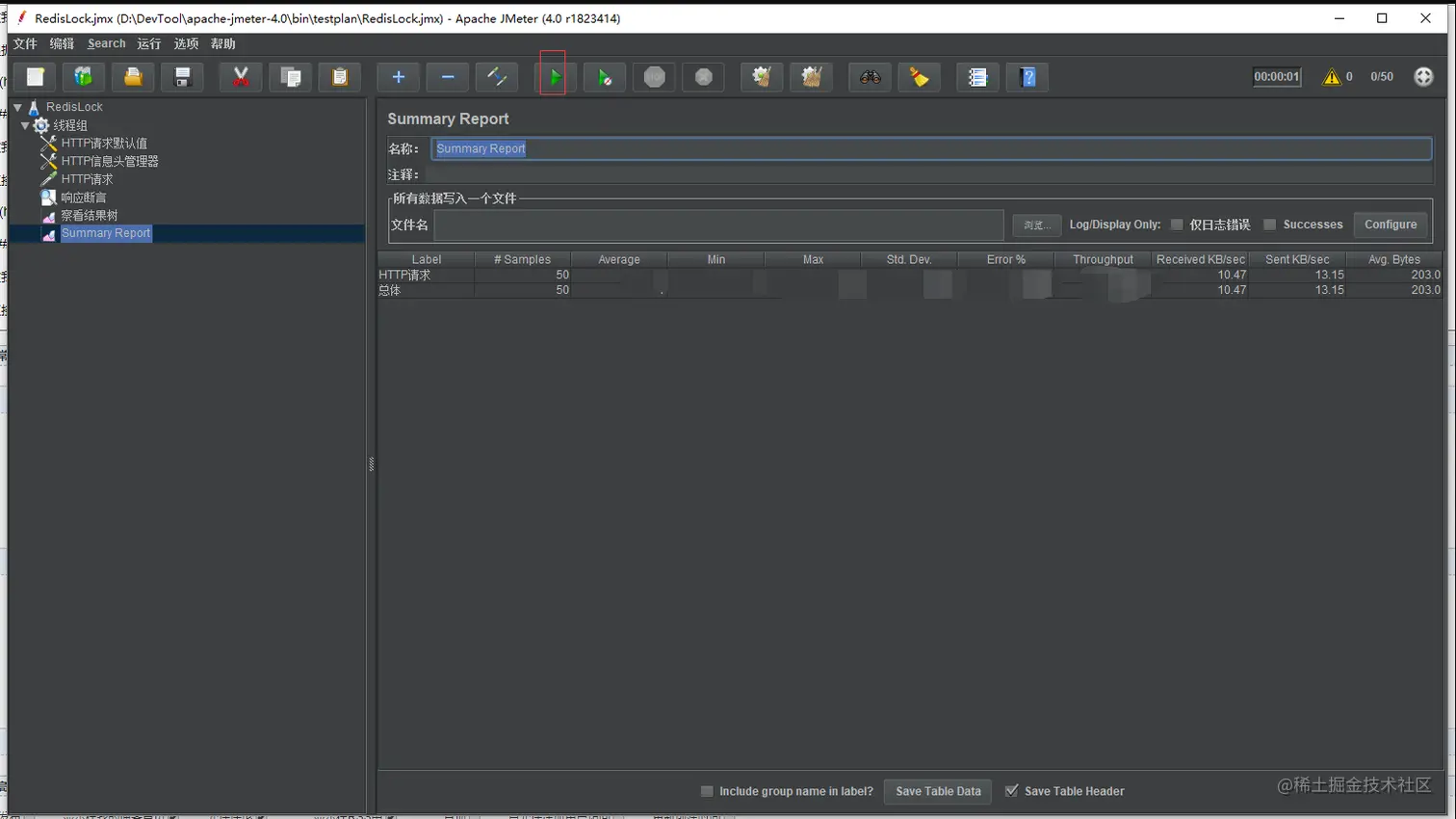Image resolution: width=1456 pixels, height=819 pixels.
Task: Click the remote engine globe icon
Action: pyautogui.click(x=1423, y=77)
